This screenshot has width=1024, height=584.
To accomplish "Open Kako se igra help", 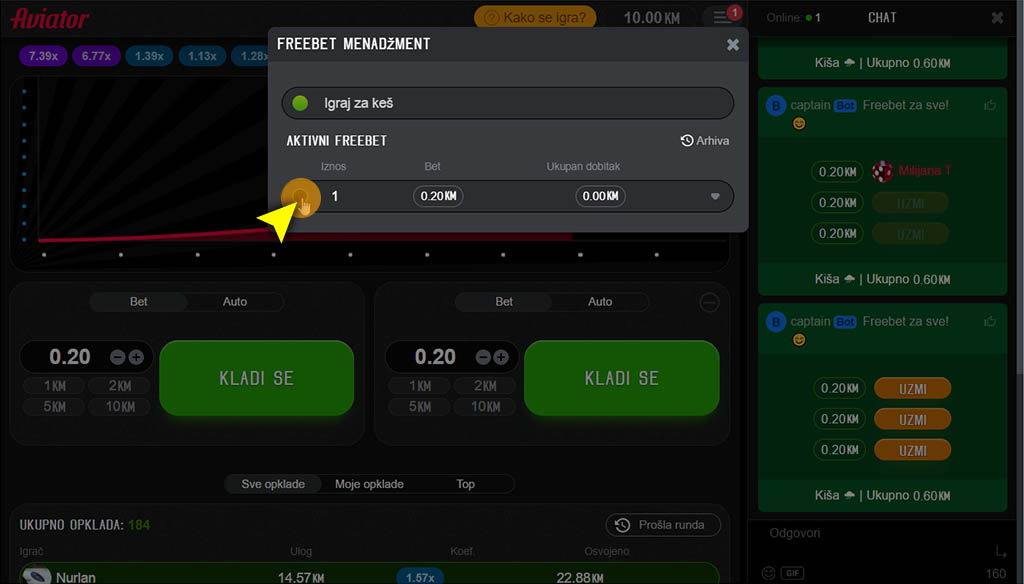I will click(x=536, y=17).
